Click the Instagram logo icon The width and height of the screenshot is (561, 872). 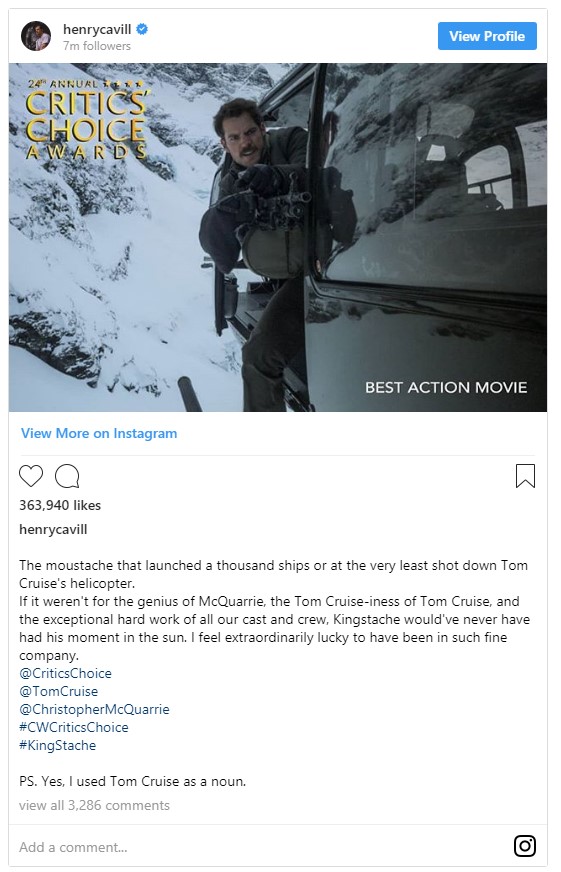[524, 846]
